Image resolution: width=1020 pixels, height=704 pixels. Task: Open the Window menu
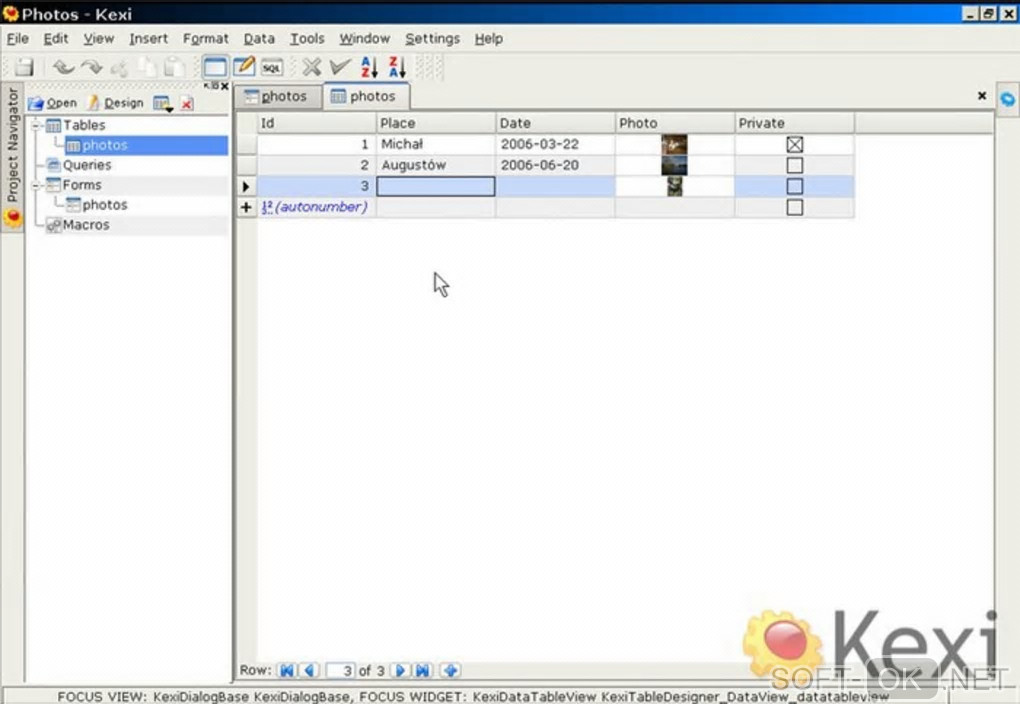click(364, 38)
